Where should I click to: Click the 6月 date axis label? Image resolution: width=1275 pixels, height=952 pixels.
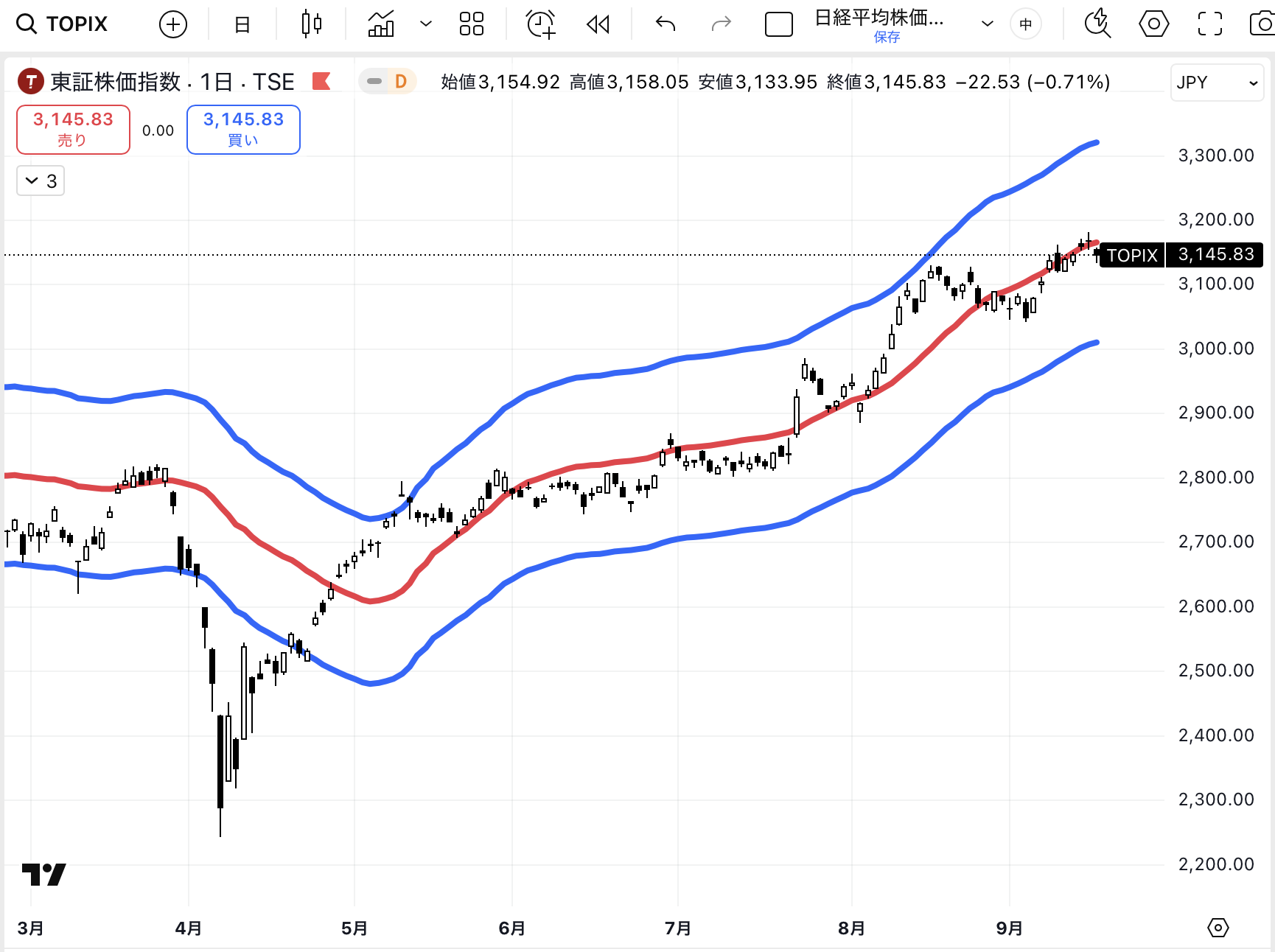pyautogui.click(x=511, y=928)
